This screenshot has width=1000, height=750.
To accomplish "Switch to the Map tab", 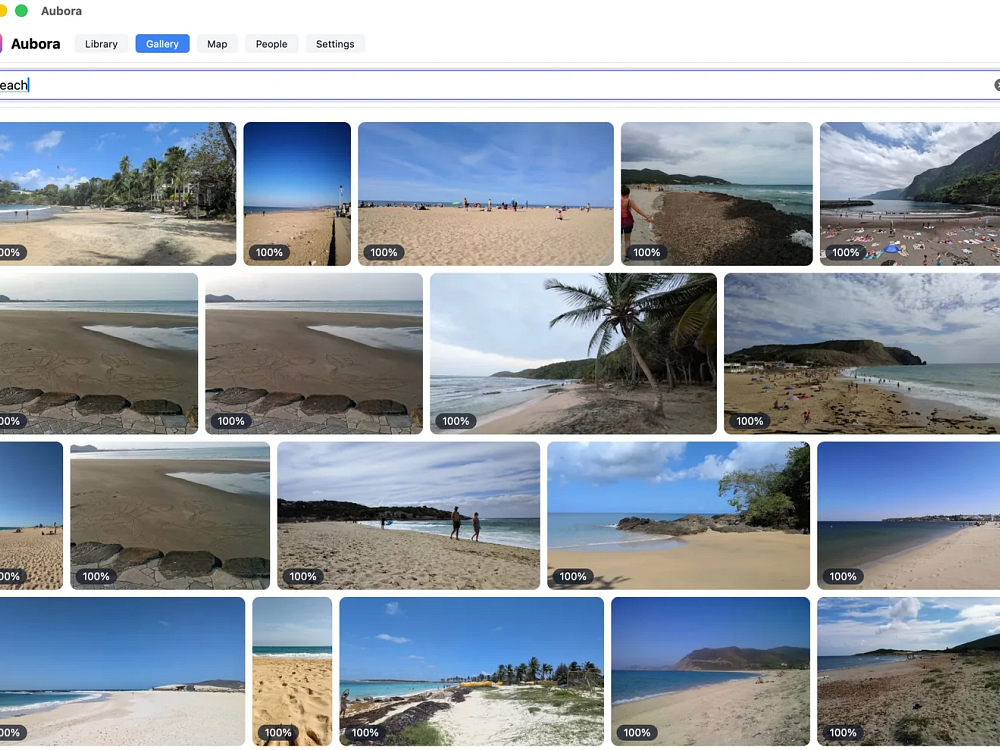I will click(x=217, y=44).
